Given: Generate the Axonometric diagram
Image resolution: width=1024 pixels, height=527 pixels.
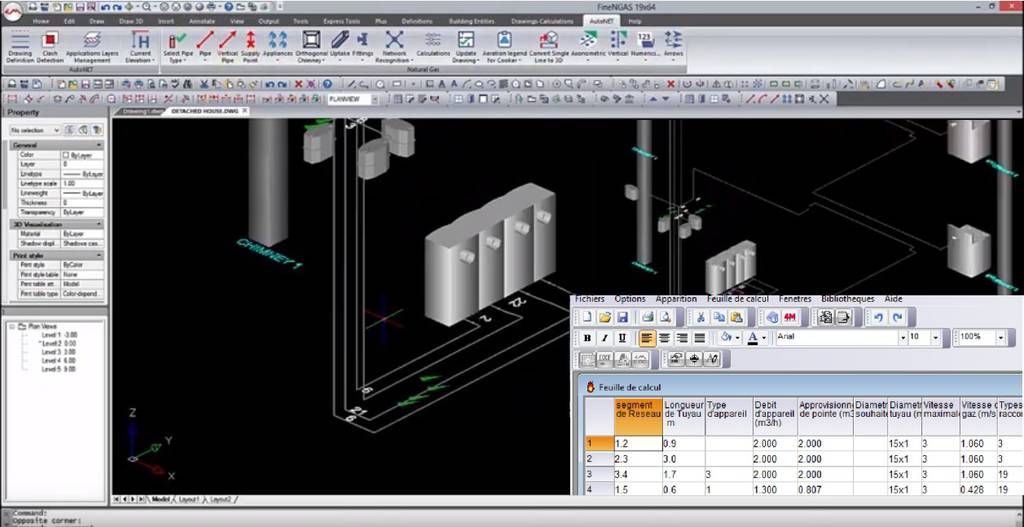Looking at the screenshot, I should 588,46.
